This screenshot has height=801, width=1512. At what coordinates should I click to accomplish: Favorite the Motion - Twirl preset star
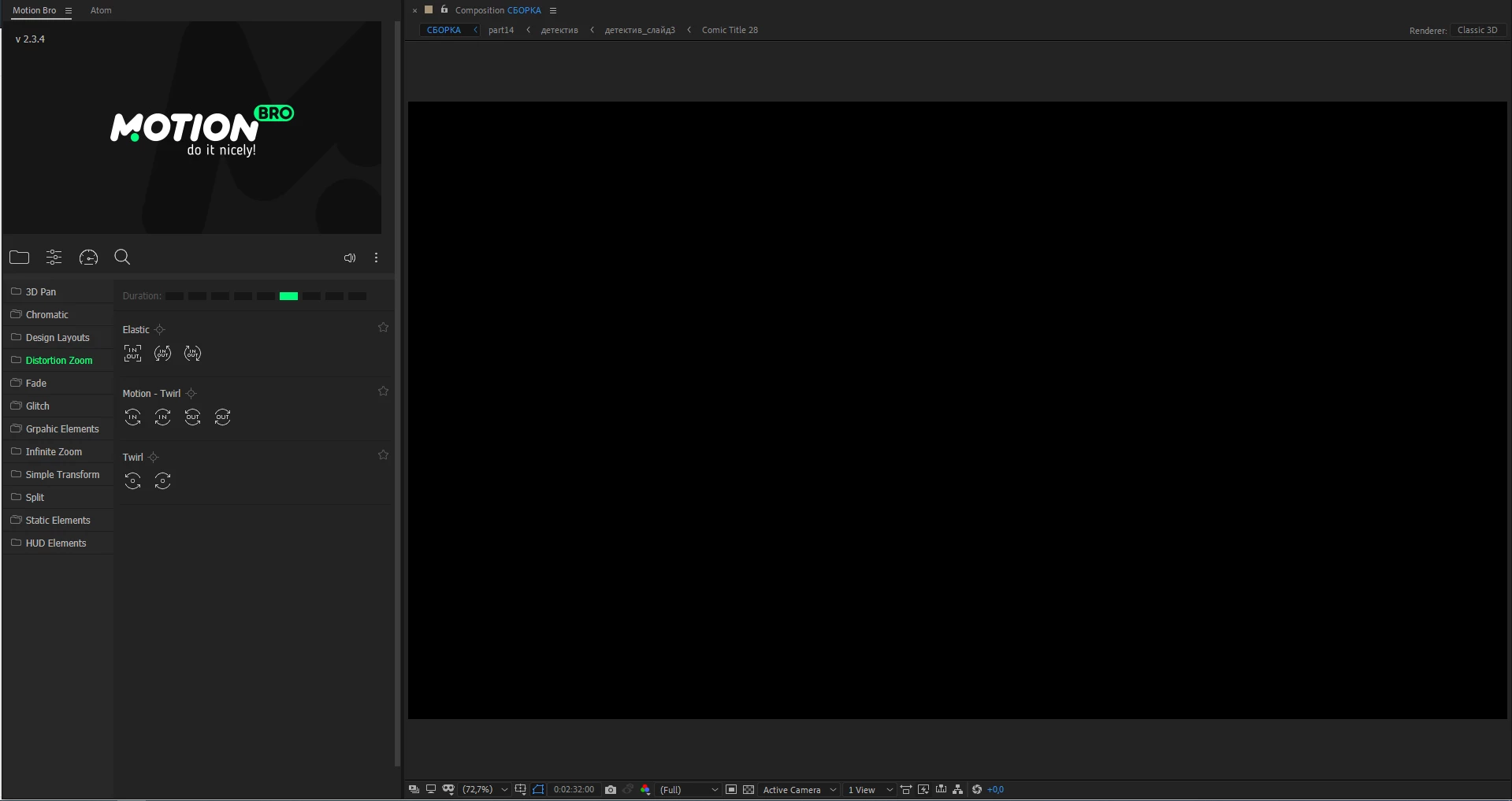pos(383,391)
